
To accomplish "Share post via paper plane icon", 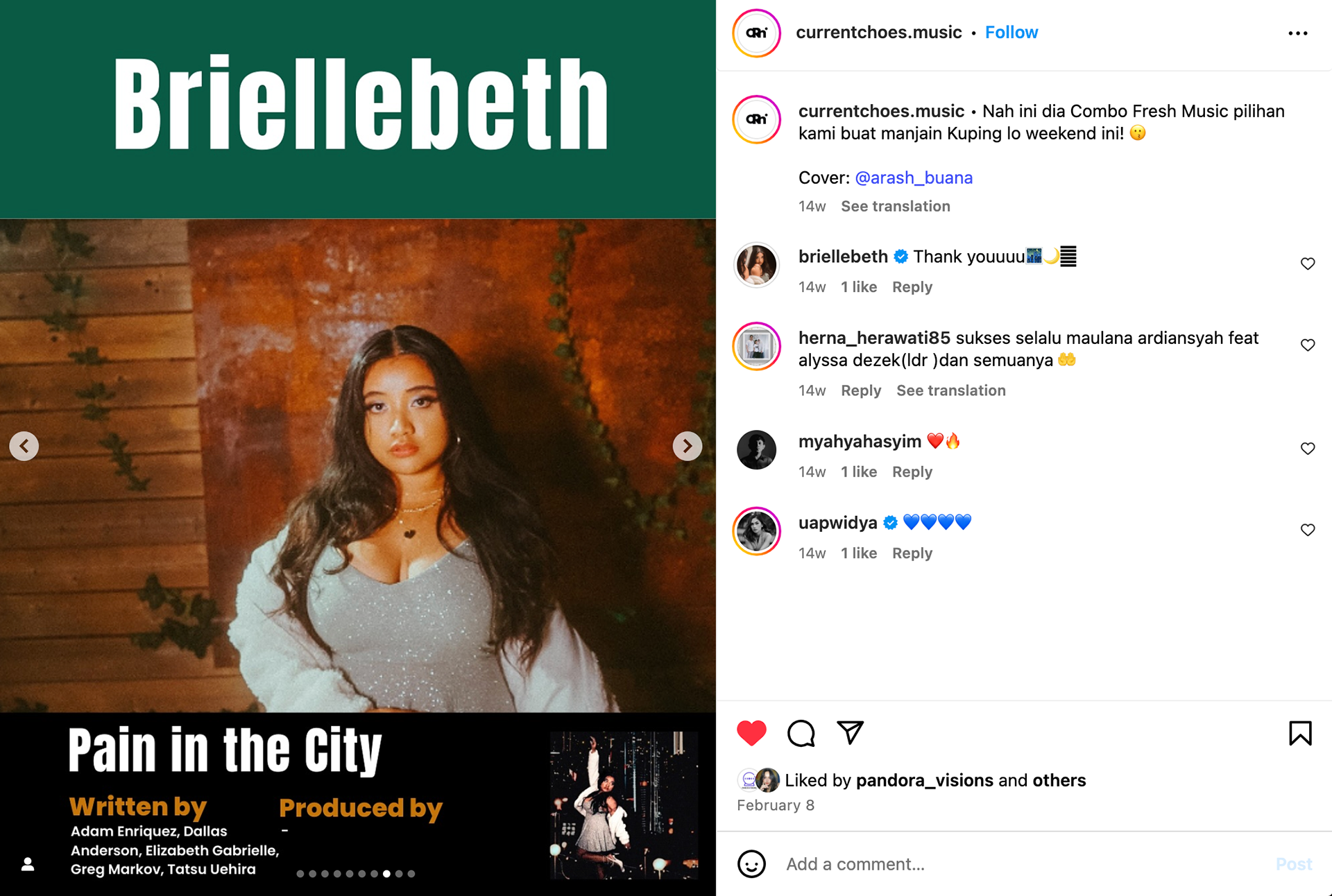I will [850, 732].
